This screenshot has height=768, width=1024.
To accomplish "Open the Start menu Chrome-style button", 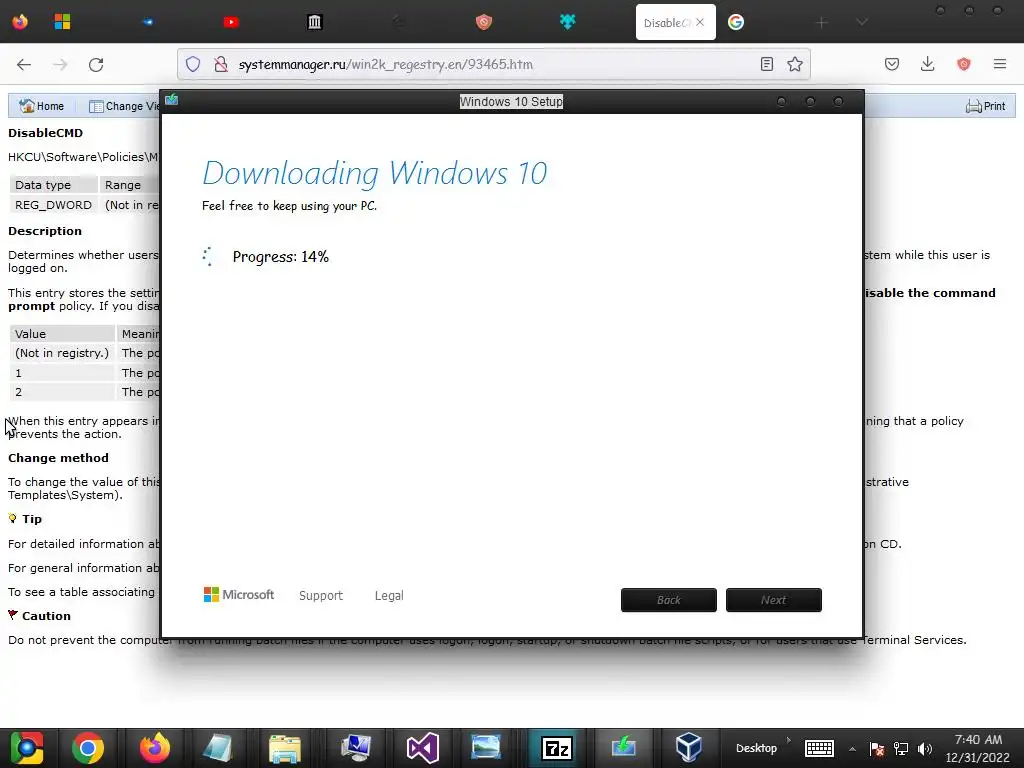I will pos(27,748).
